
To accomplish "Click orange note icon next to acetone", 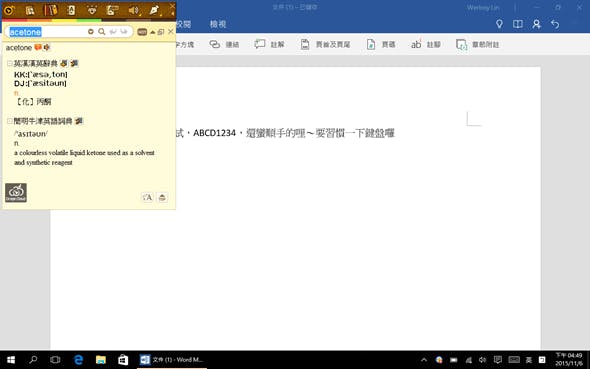I will [x=38, y=47].
